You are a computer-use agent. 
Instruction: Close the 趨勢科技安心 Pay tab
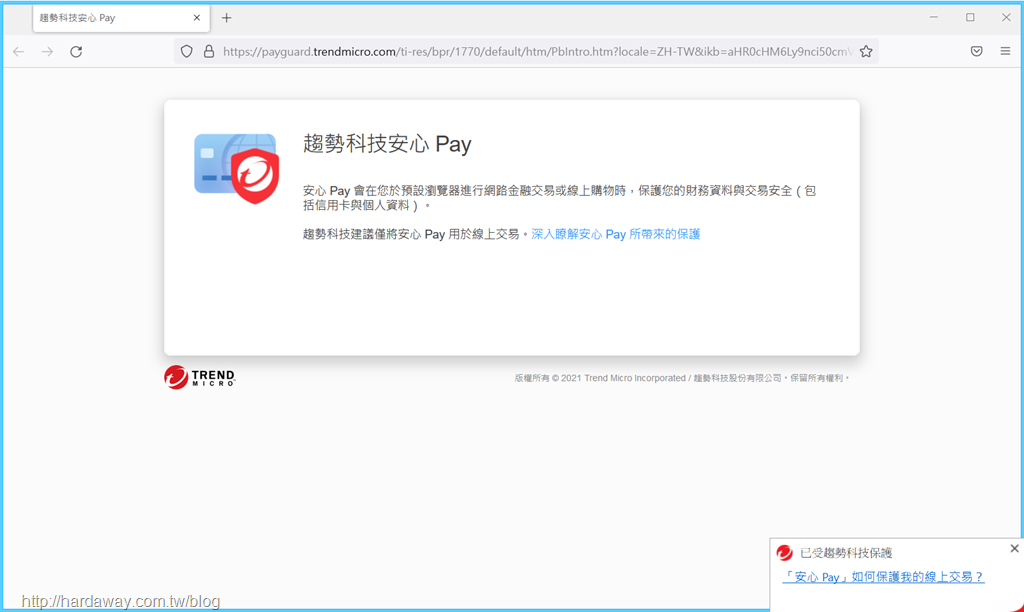(x=197, y=18)
